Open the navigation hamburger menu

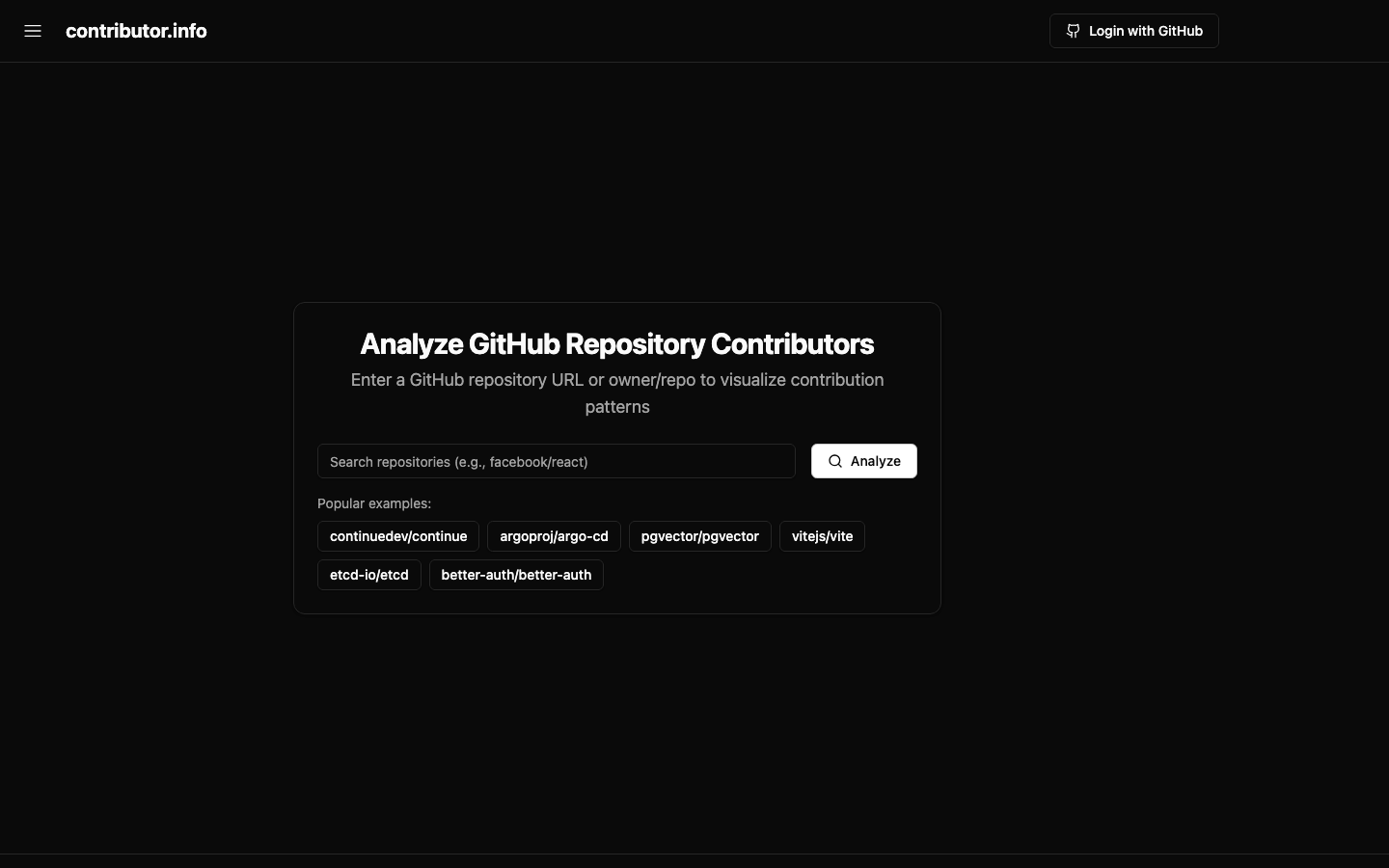[32, 31]
